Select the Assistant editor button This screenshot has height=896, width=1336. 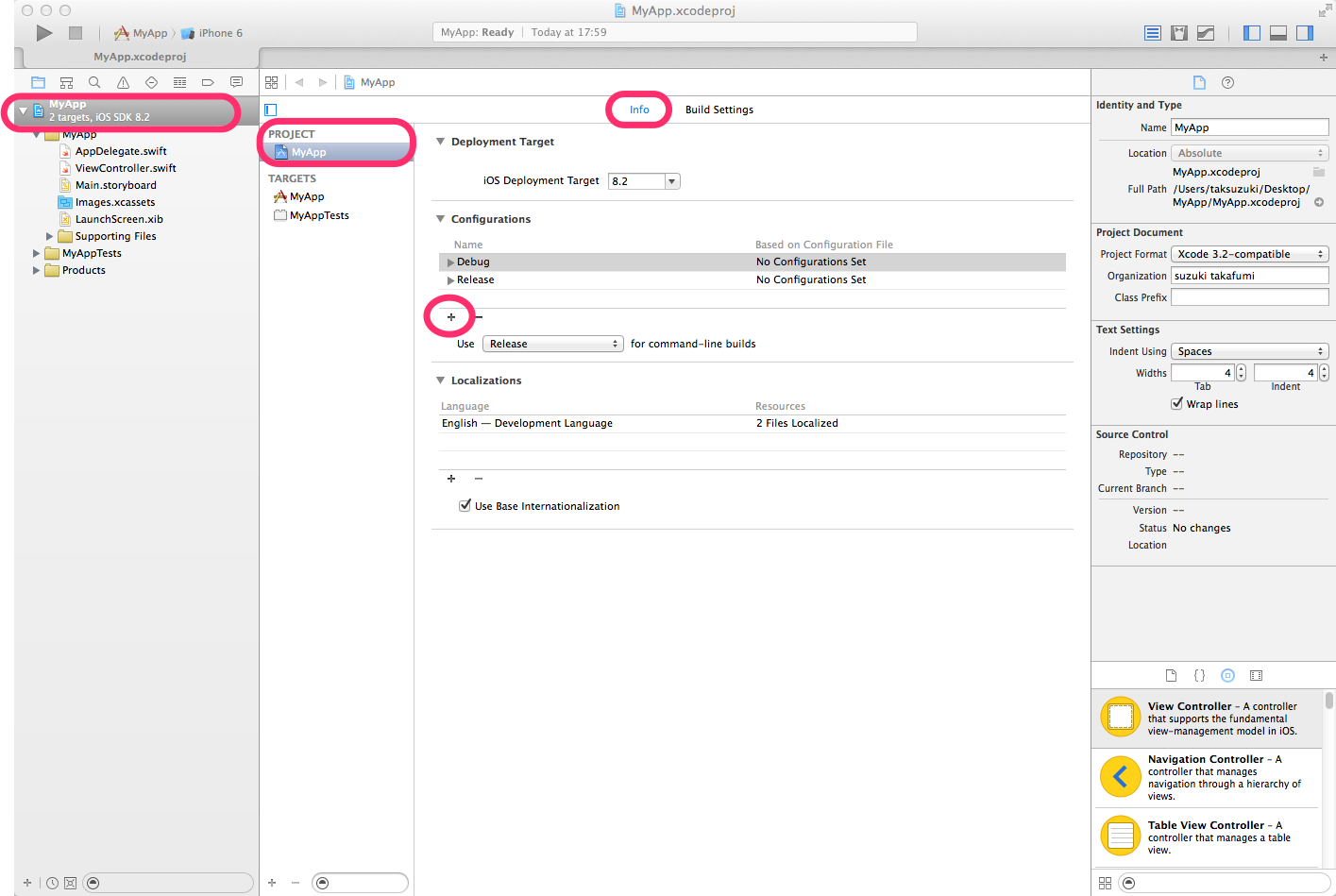point(1179,33)
